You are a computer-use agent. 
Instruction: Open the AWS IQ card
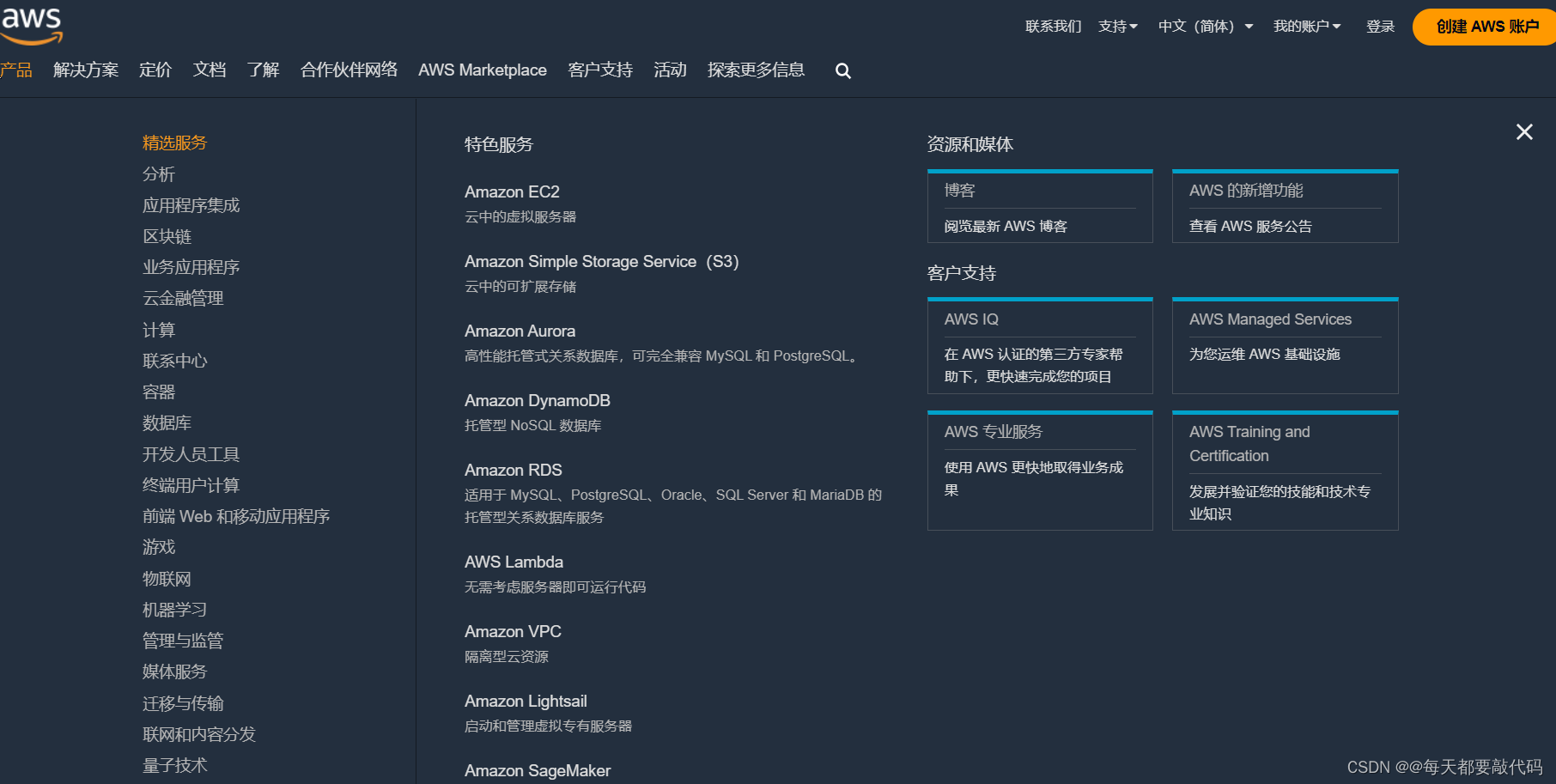tap(1040, 346)
